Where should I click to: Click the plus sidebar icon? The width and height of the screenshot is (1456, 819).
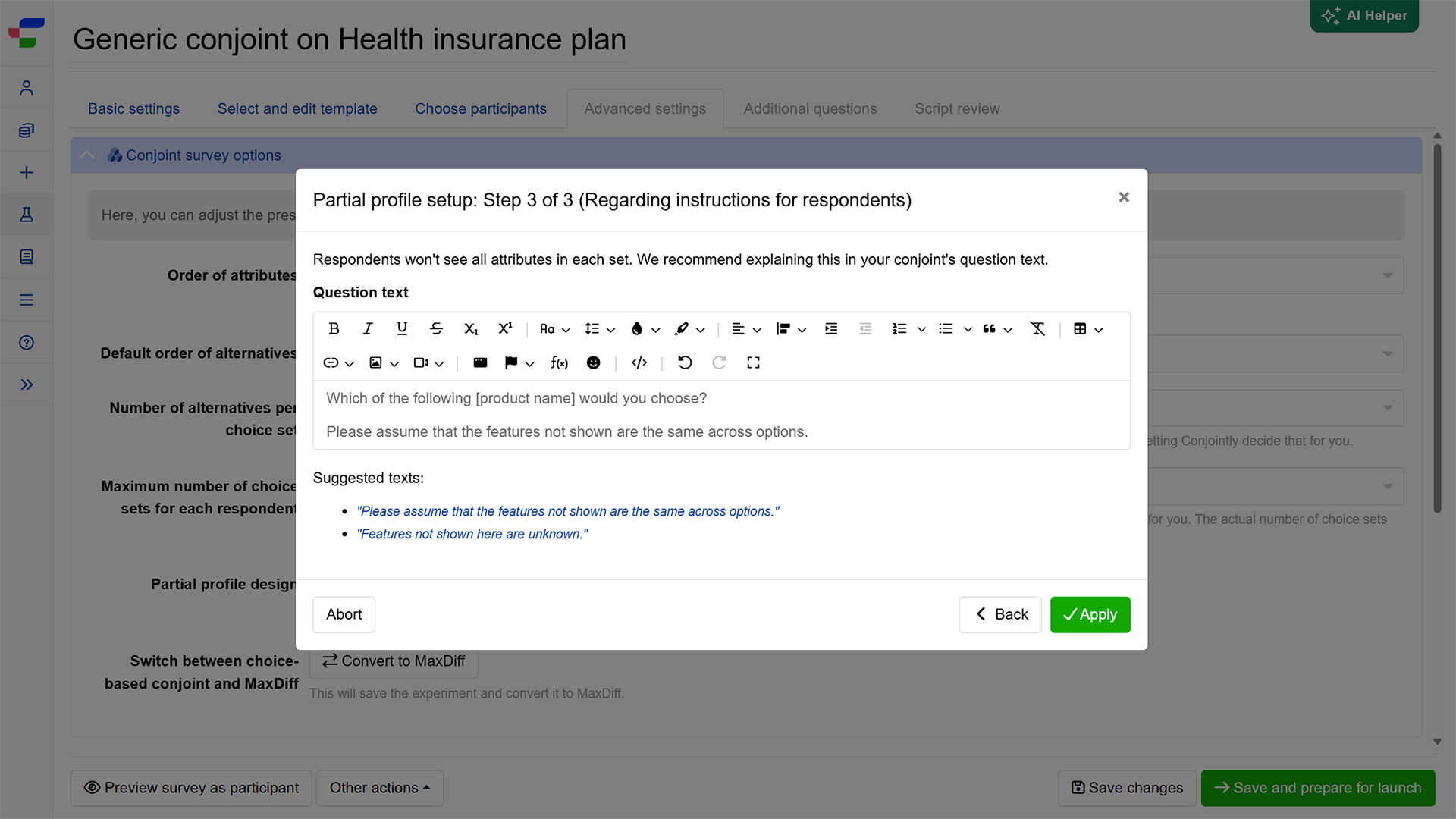click(x=27, y=173)
